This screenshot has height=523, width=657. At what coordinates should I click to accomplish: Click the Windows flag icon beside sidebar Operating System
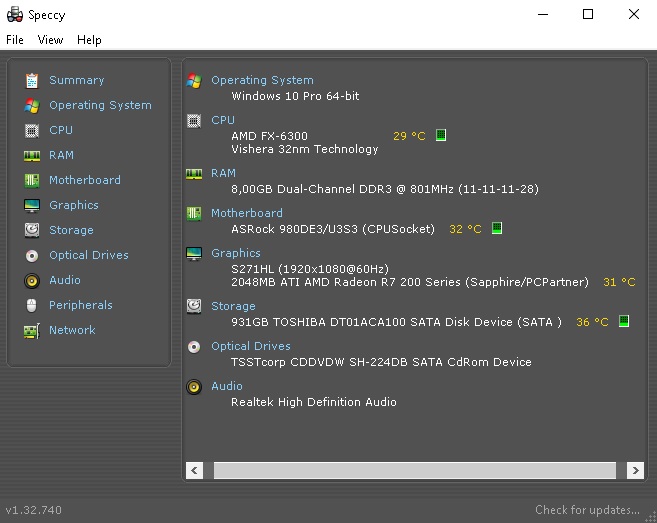tap(32, 106)
